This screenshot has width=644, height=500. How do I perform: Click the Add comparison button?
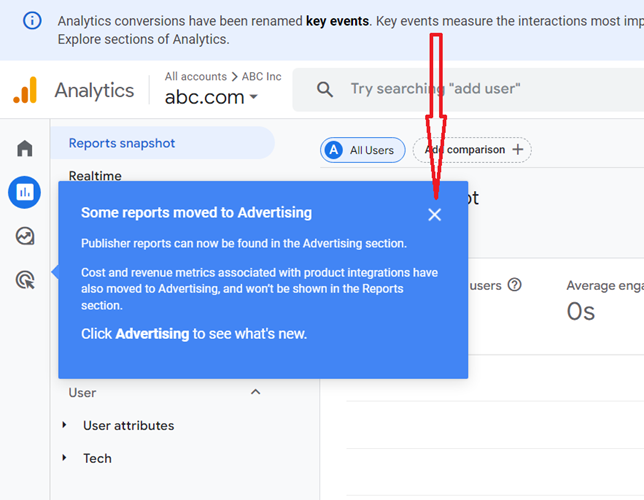coord(472,150)
